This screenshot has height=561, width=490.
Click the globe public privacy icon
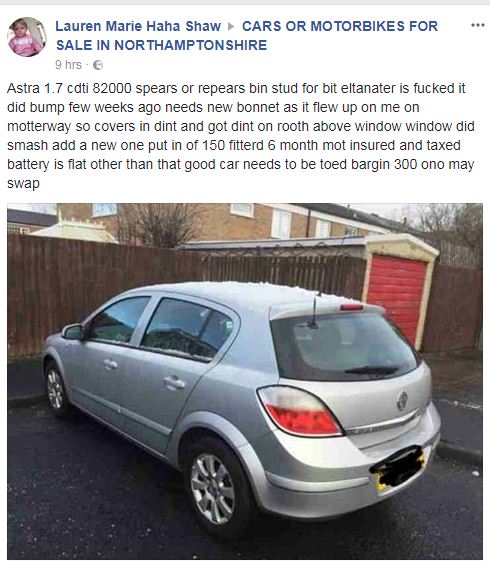click(x=98, y=65)
